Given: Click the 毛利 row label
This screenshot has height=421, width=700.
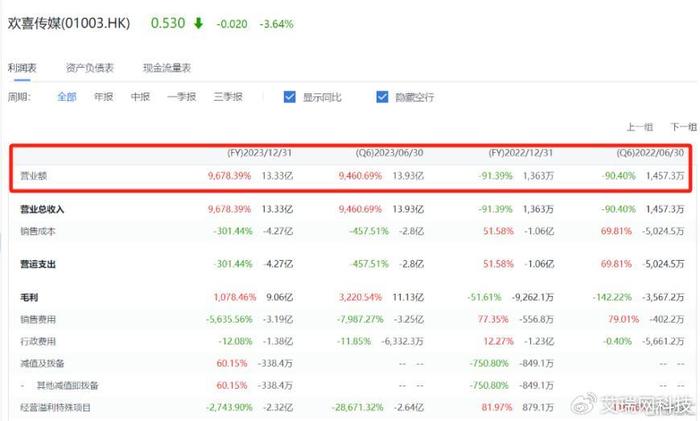Looking at the screenshot, I should pos(29,297).
